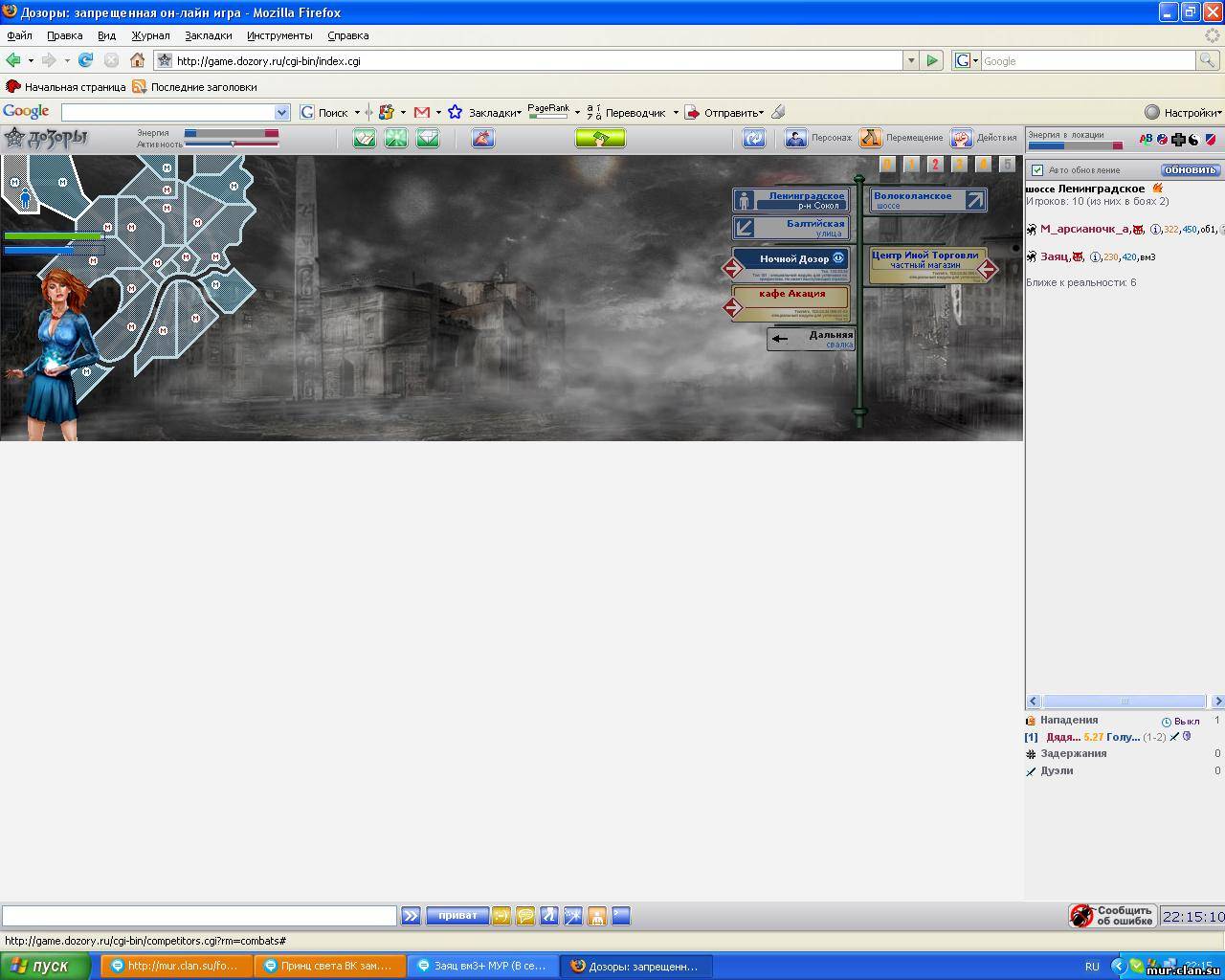This screenshot has width=1225, height=980.
Task: Open the Переводчик dropdown
Action: pos(633,112)
